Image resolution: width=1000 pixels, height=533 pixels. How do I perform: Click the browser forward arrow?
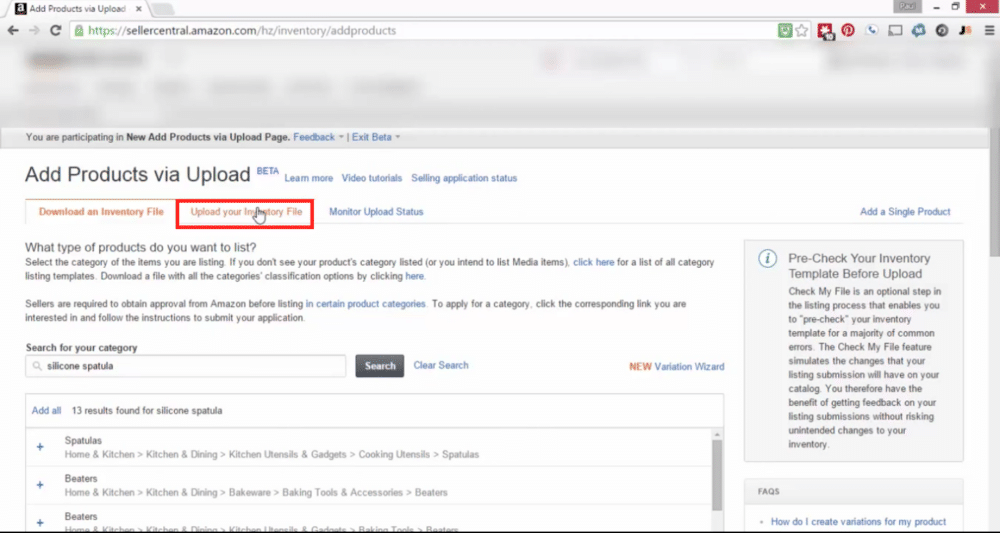[34, 31]
